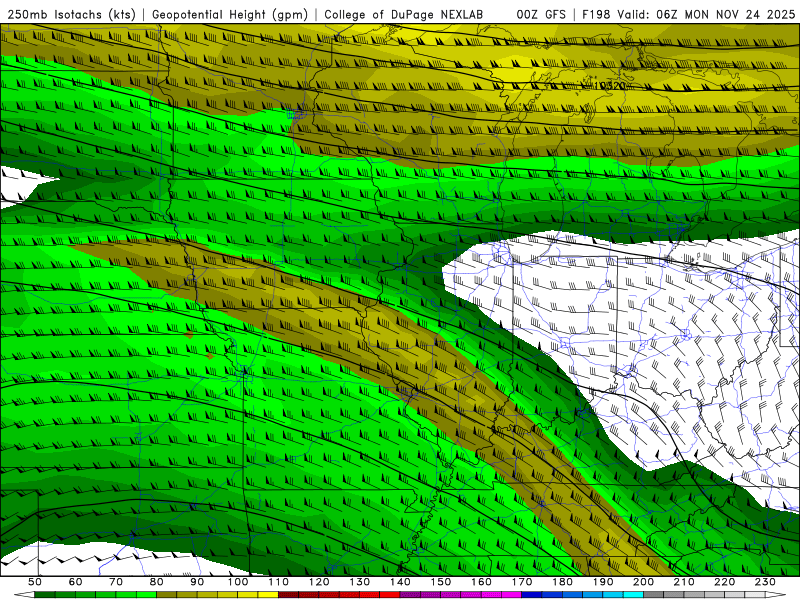Click the legend value 100

pos(238,582)
